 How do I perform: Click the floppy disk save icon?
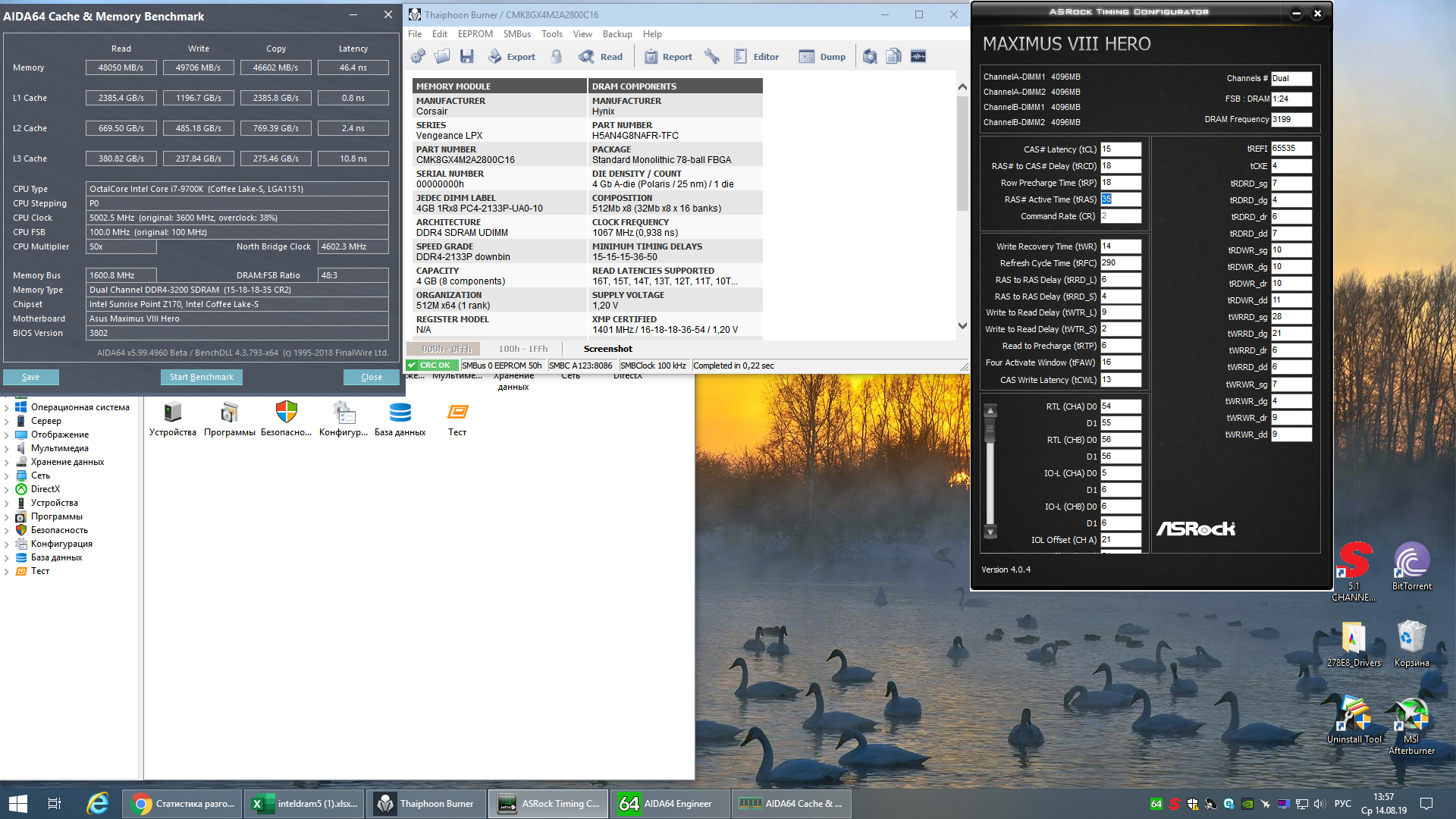[x=466, y=56]
